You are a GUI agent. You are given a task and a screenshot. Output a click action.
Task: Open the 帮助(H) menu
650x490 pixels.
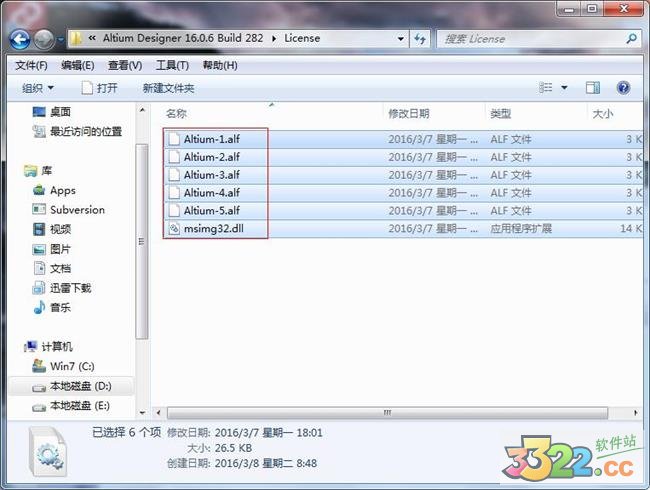coord(220,65)
